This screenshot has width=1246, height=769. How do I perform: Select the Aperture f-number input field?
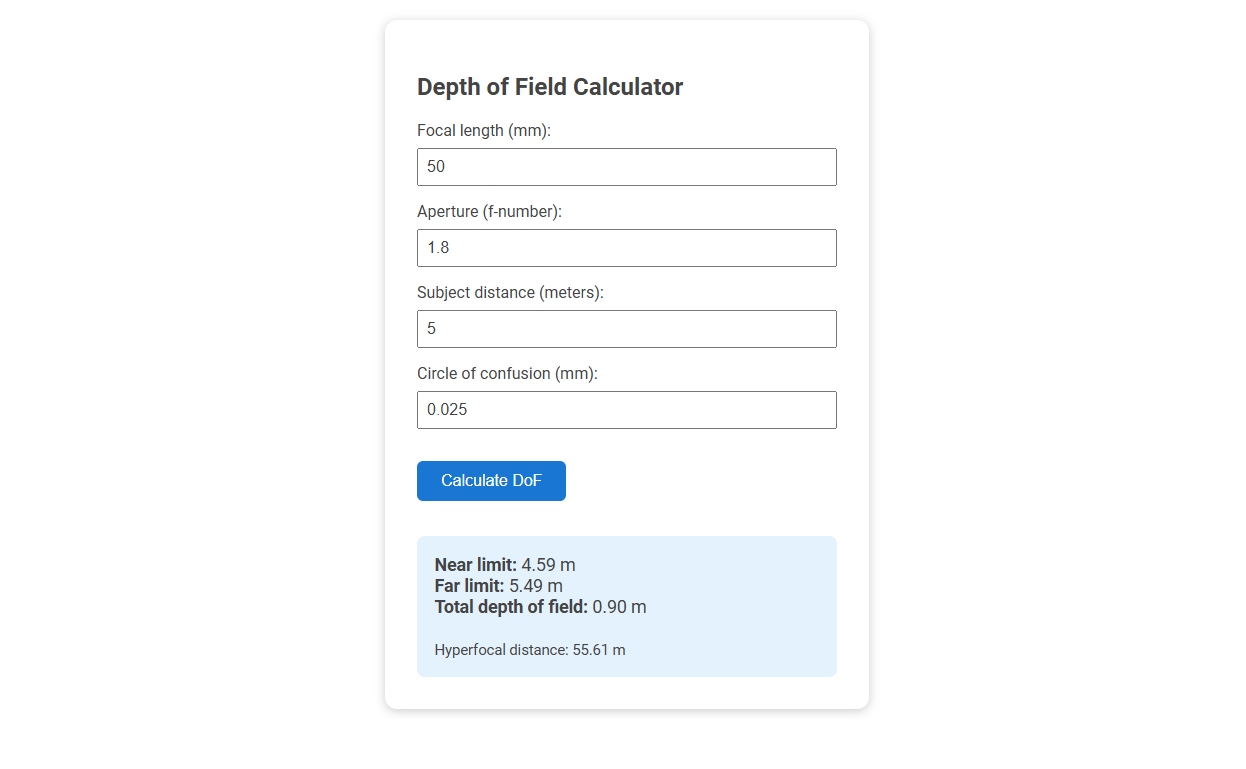click(x=626, y=247)
